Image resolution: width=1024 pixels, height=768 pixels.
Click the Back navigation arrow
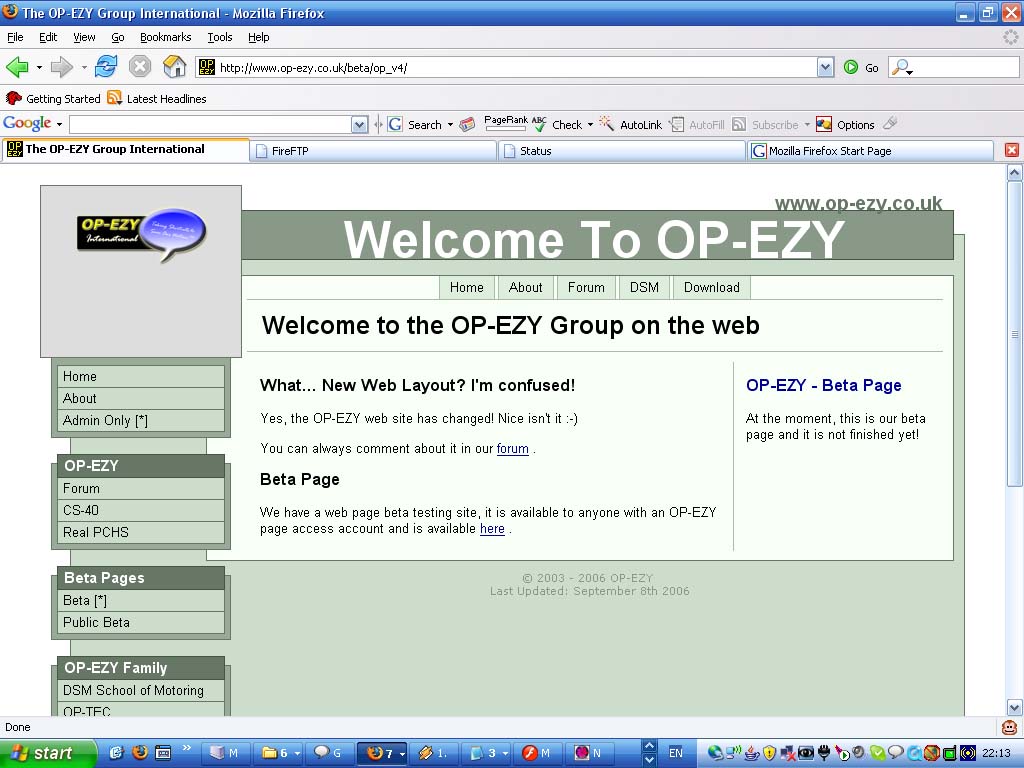16,67
